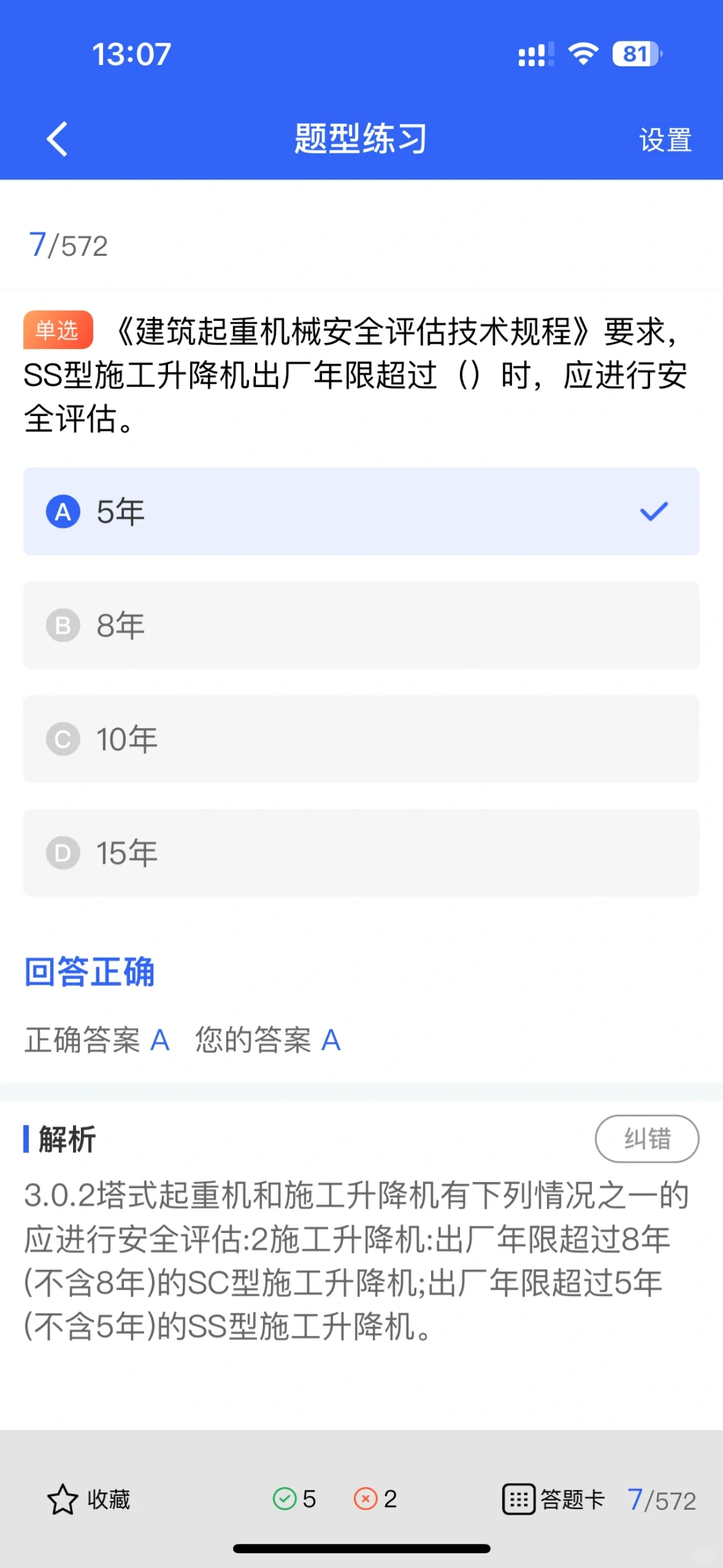The height and width of the screenshot is (1568, 723).
Task: Tap the back arrow icon
Action: point(58,139)
